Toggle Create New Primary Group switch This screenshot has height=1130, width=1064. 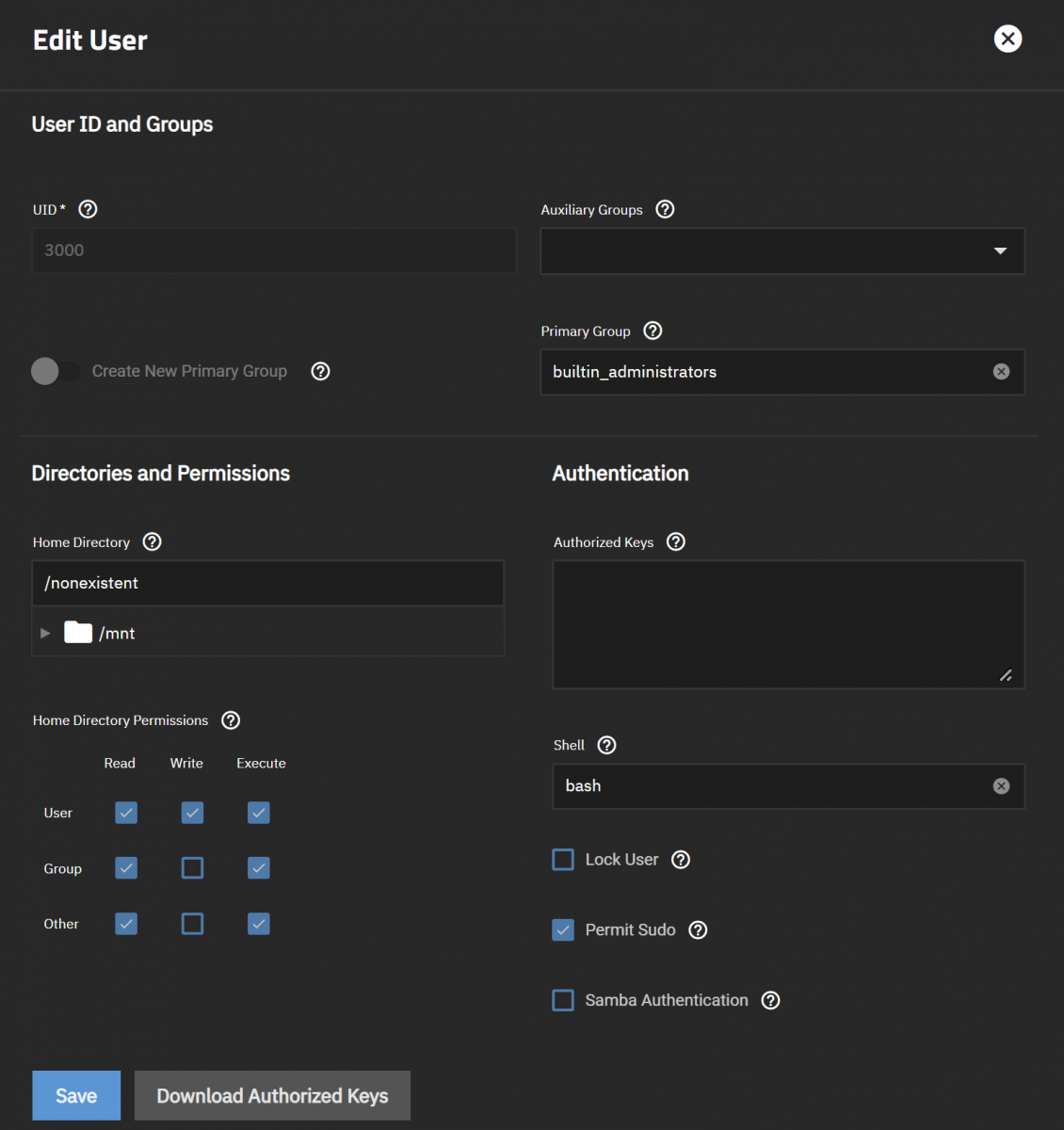(56, 371)
